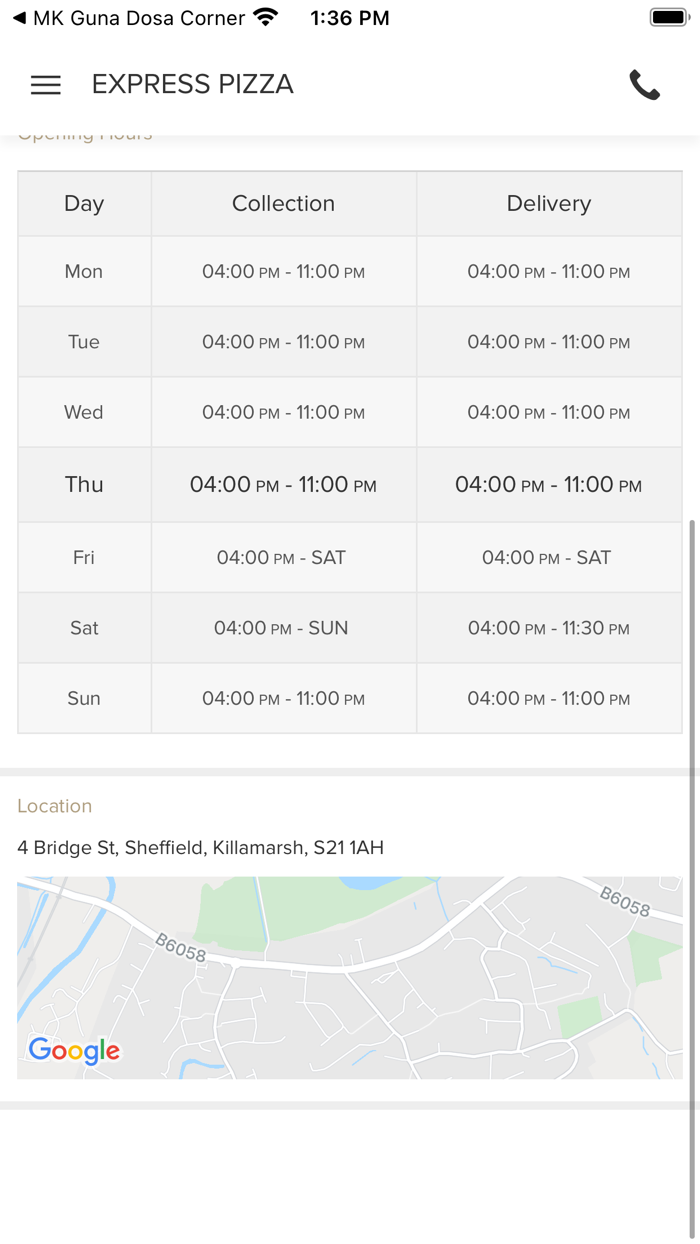The height and width of the screenshot is (1244, 700).
Task: Select the Mon row day cell
Action: [84, 272]
